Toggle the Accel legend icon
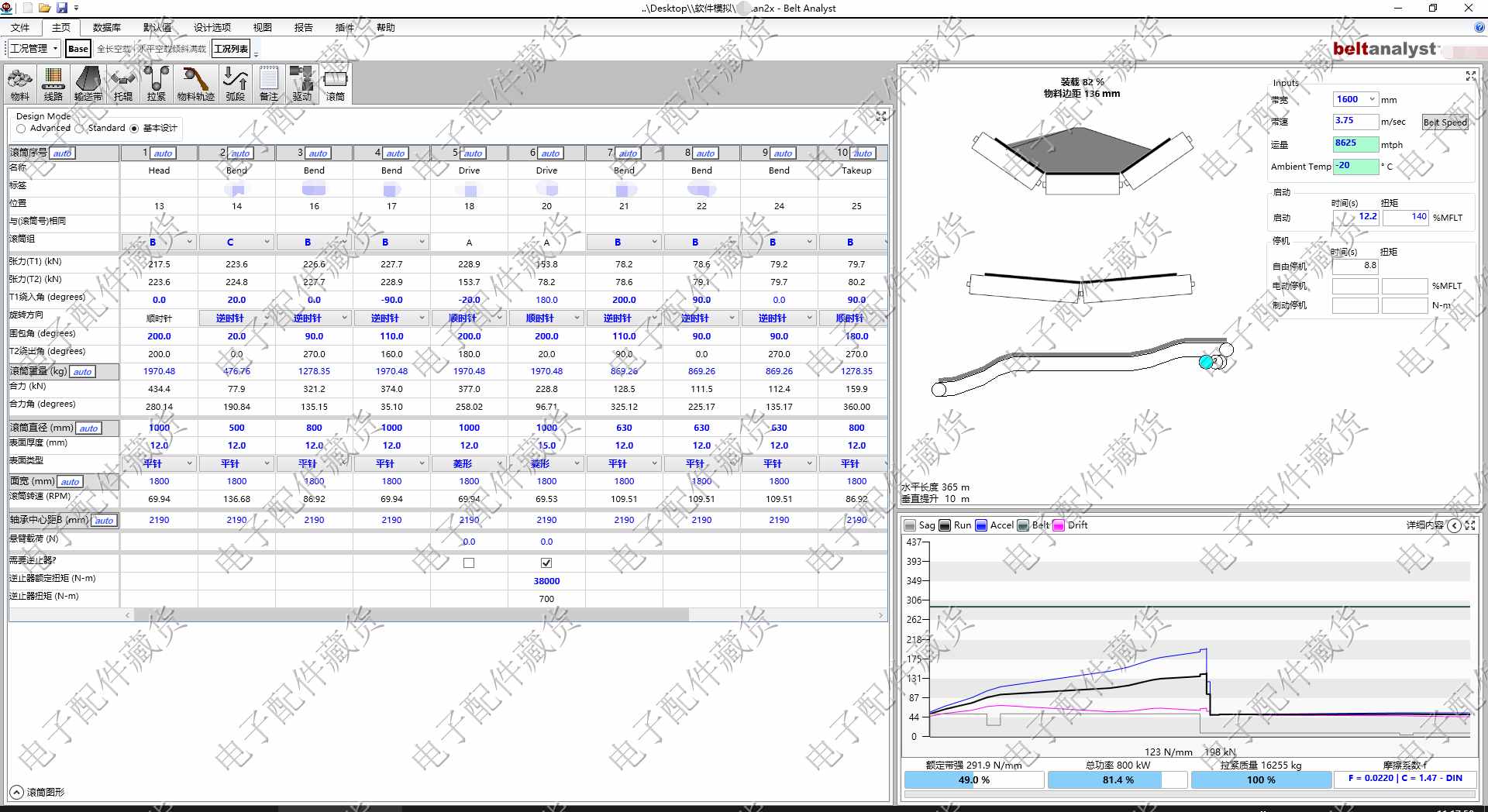1488x812 pixels. click(981, 525)
